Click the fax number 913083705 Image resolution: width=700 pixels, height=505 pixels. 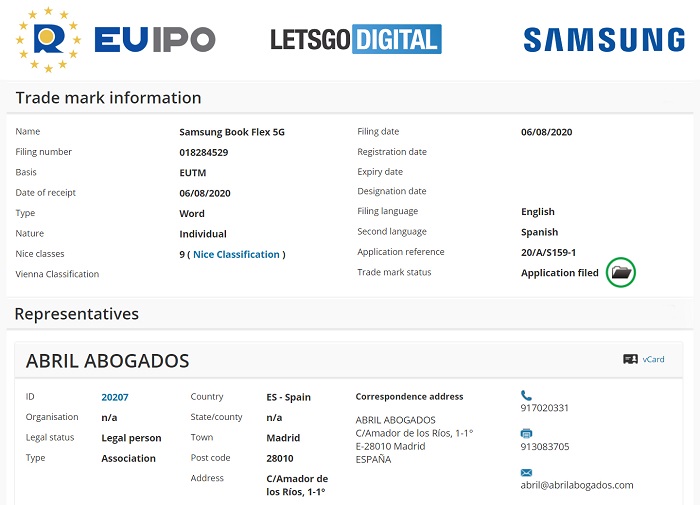click(545, 446)
